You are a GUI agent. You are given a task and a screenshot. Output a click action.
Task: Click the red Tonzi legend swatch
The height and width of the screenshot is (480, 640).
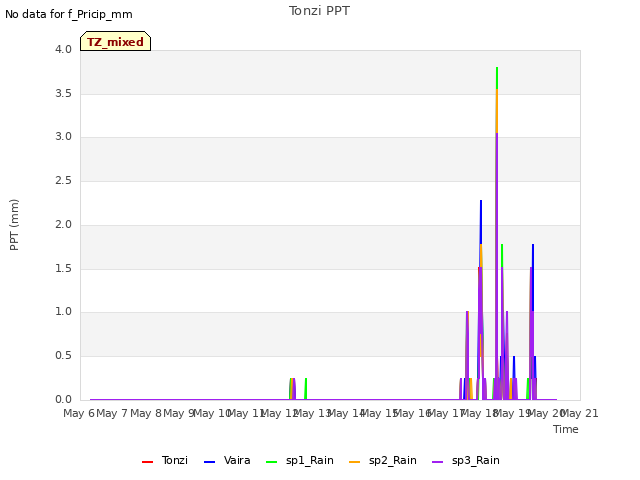click(x=147, y=462)
